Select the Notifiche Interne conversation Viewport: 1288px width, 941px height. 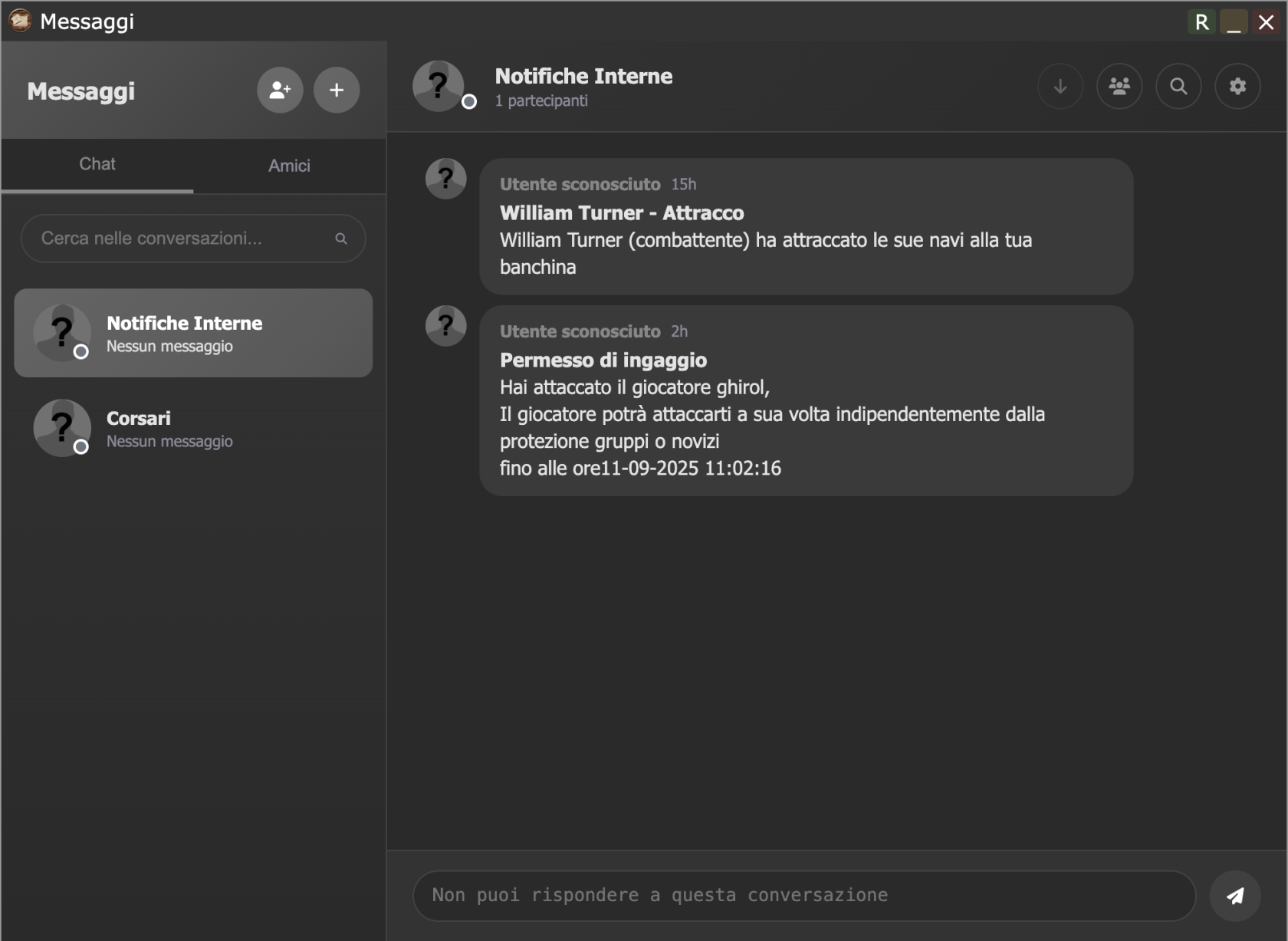[193, 333]
